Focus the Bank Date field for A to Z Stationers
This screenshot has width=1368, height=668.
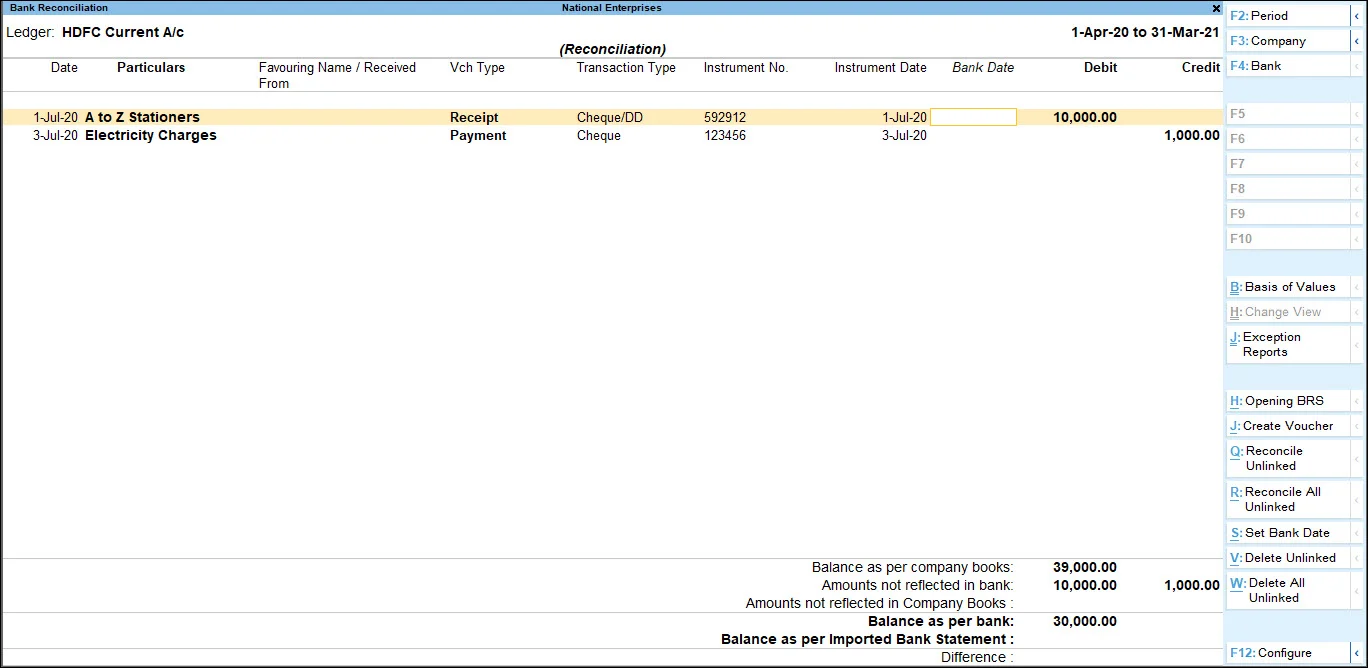[973, 117]
